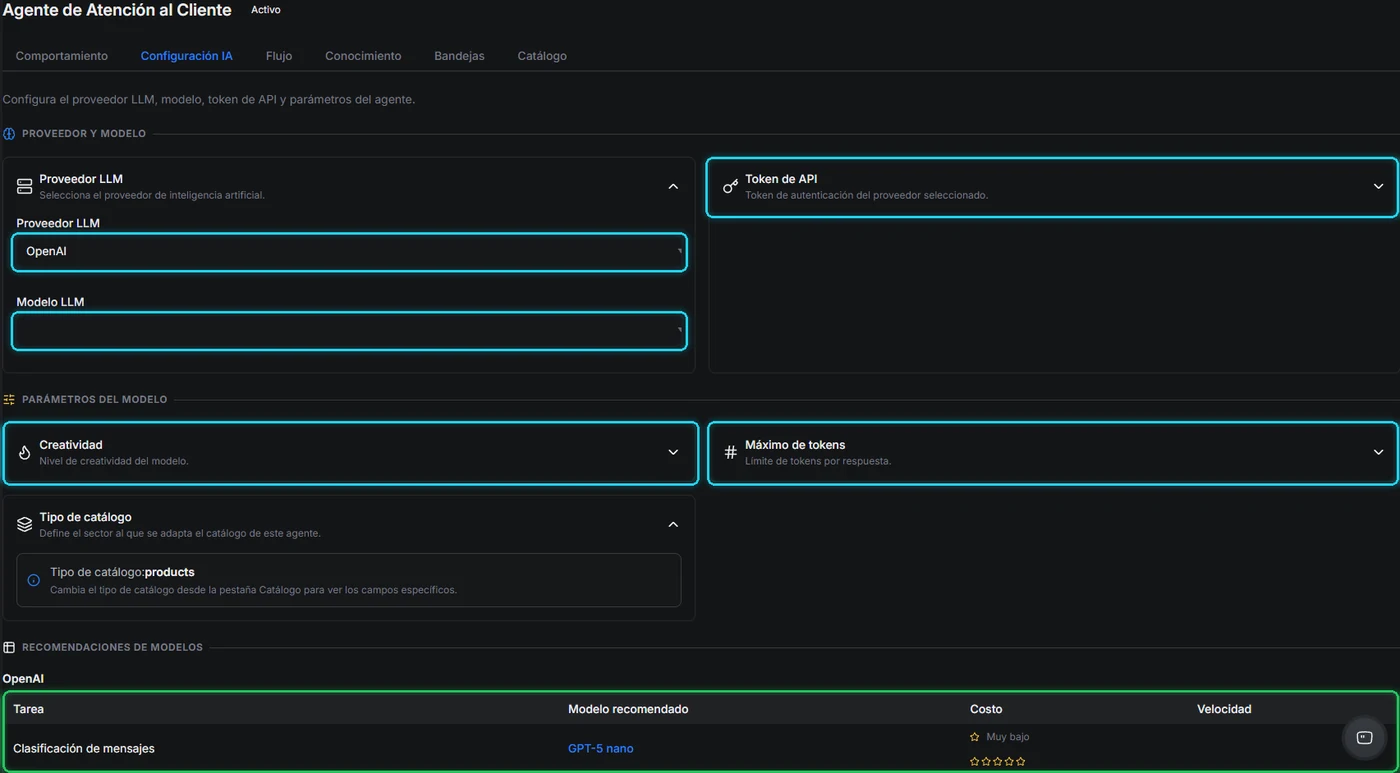Viewport: 1400px width, 773px height.
Task: Open the floating chat widget button
Action: [x=1364, y=738]
